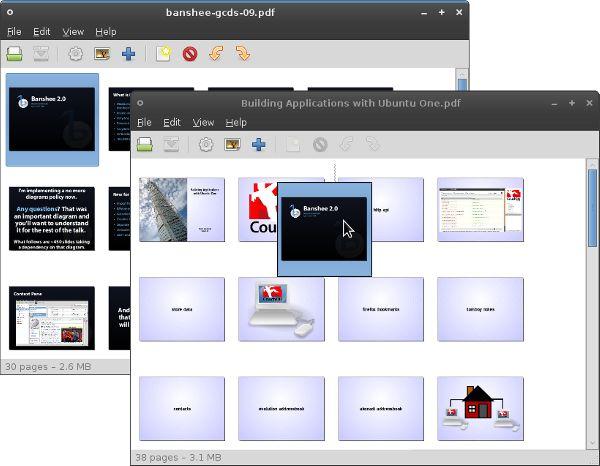This screenshot has height=466, width=600.
Task: Open View menu in Ubuntu One window
Action: 203,122
